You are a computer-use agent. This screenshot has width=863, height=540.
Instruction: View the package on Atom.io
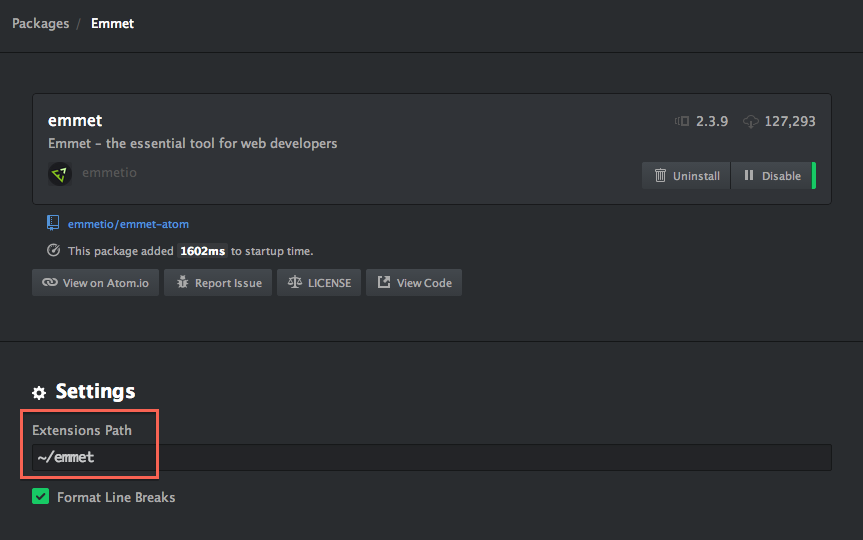click(x=95, y=282)
